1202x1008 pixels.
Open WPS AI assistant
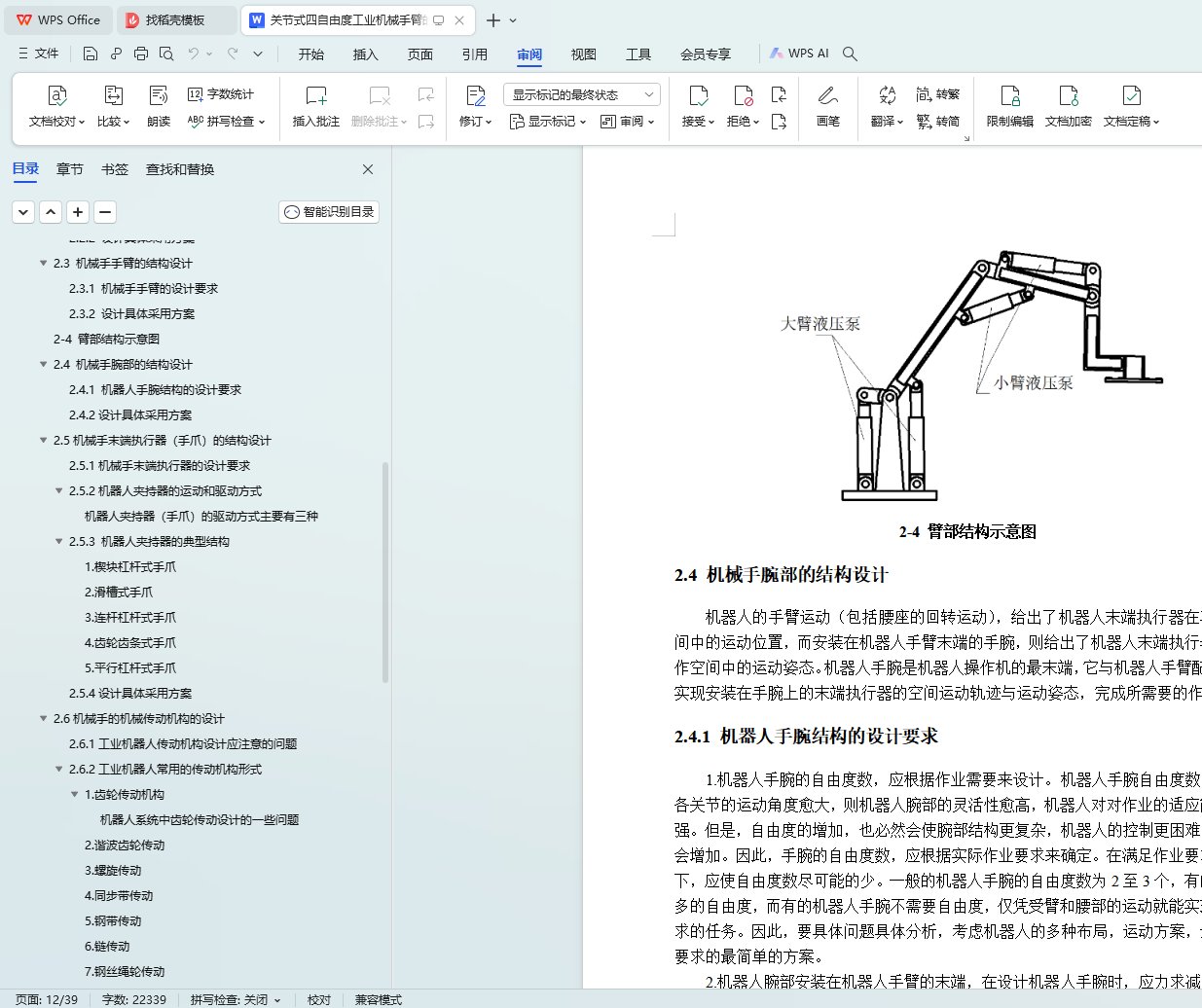click(x=799, y=54)
